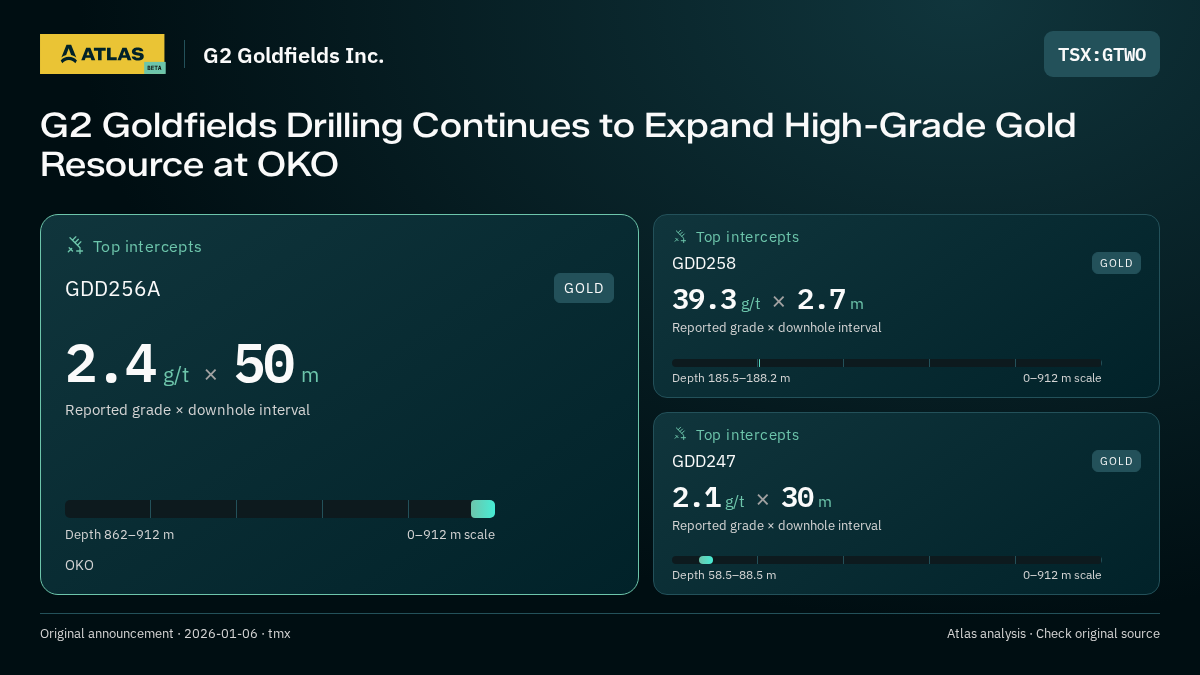Click the drill icon in GDD247 card
The width and height of the screenshot is (1200, 675).
pos(680,434)
